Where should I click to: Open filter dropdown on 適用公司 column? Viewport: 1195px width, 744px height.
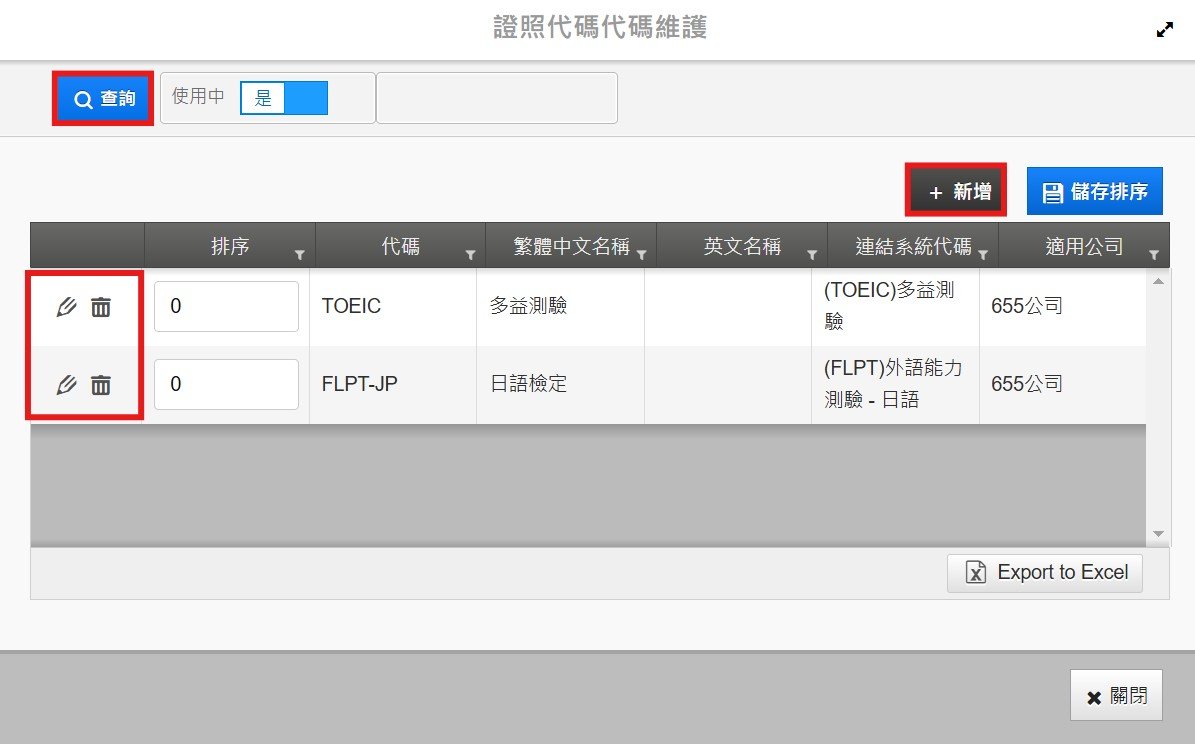(1154, 255)
